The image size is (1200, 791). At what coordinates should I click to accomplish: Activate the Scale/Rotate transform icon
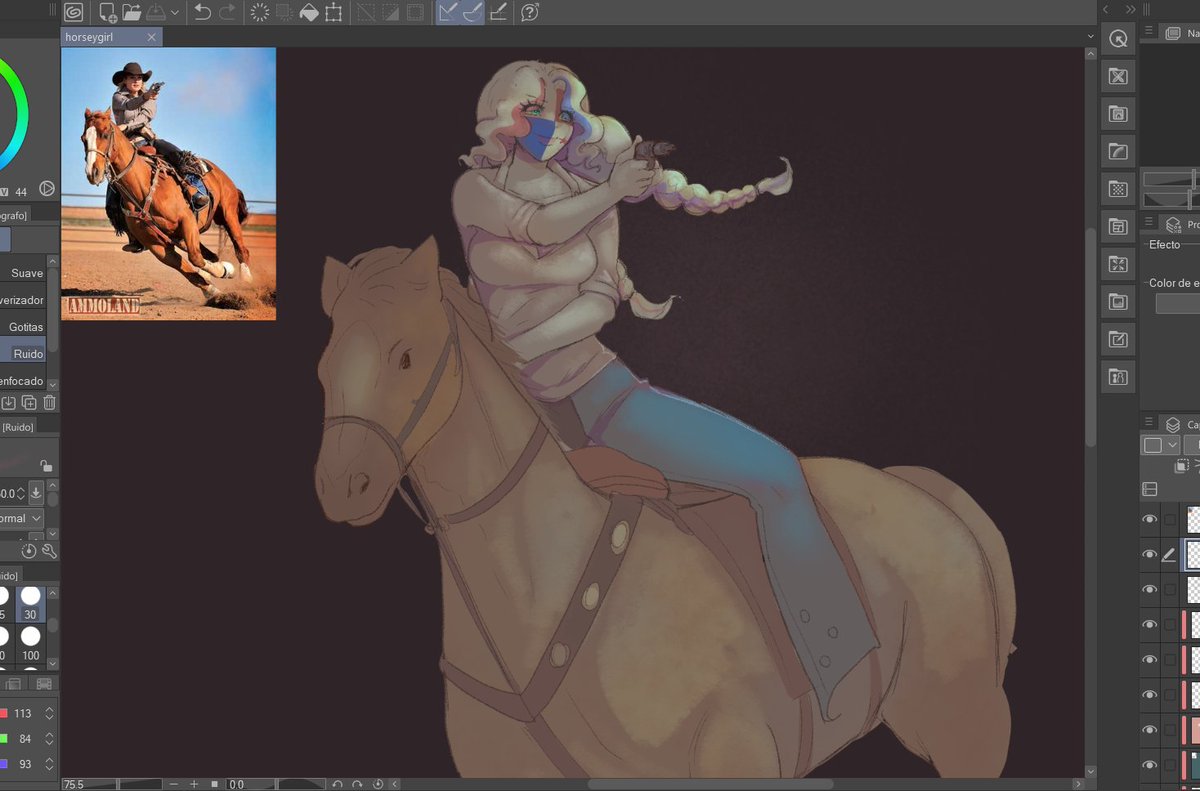click(x=333, y=12)
